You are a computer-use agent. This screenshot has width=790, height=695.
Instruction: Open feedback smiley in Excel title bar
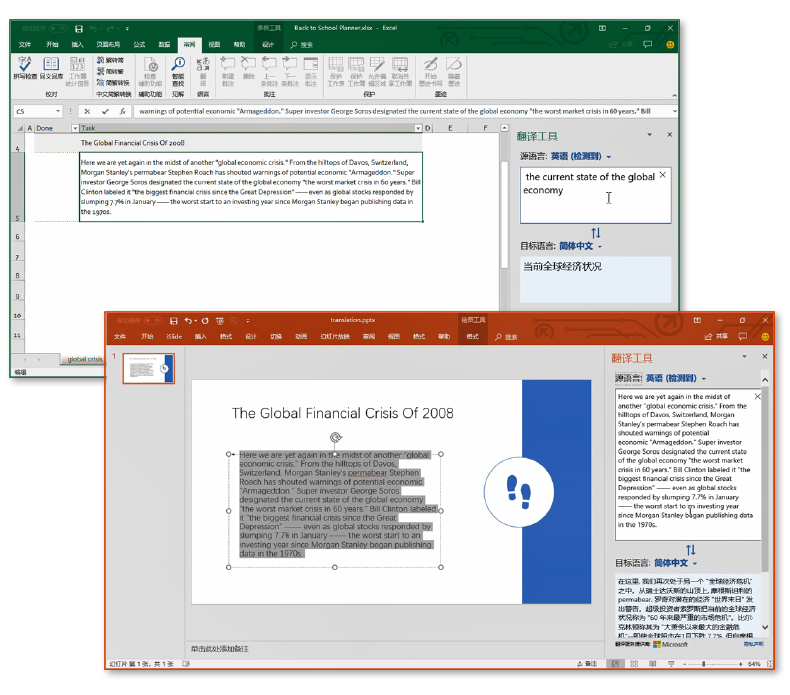[670, 44]
